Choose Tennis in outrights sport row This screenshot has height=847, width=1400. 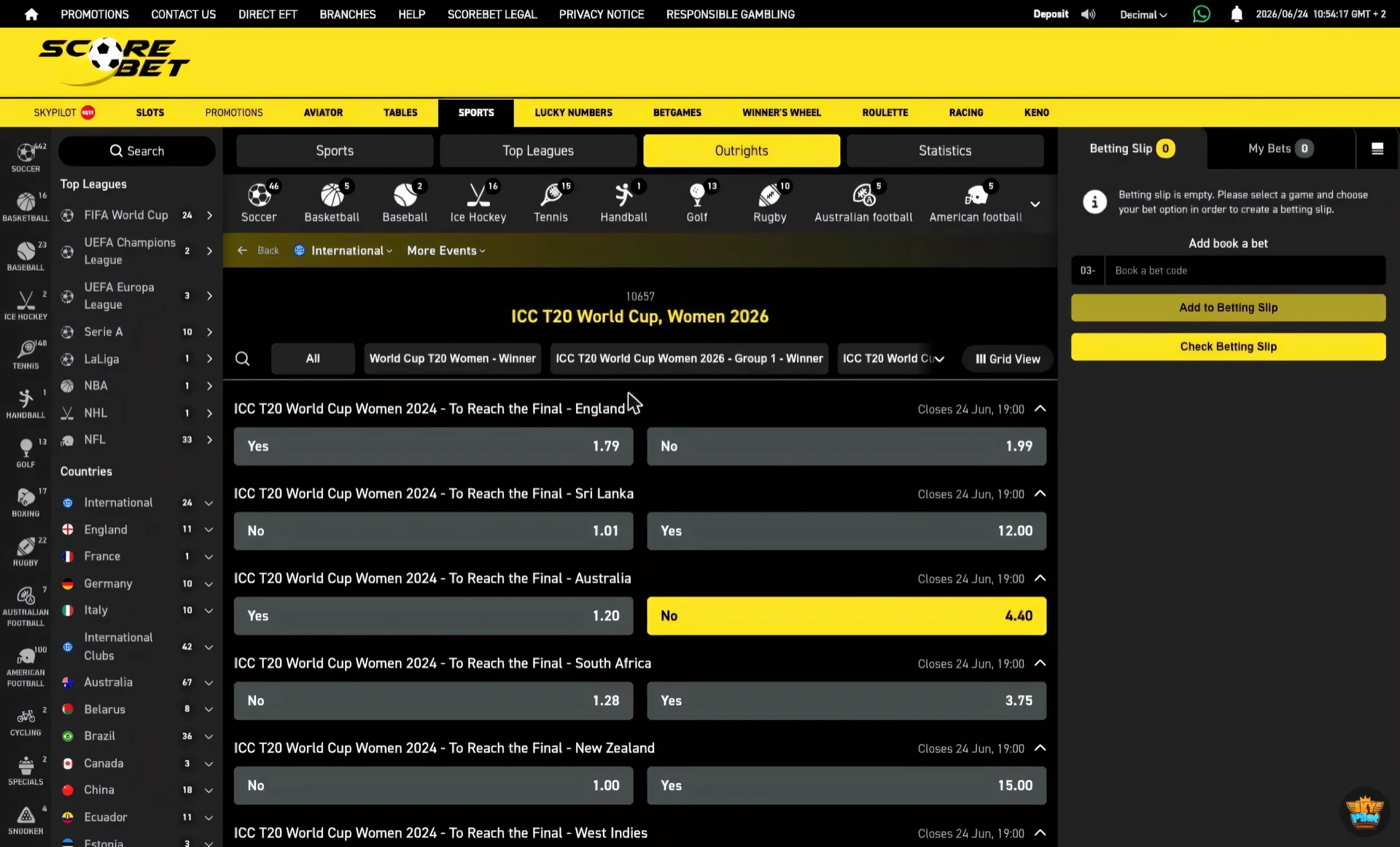coord(551,202)
